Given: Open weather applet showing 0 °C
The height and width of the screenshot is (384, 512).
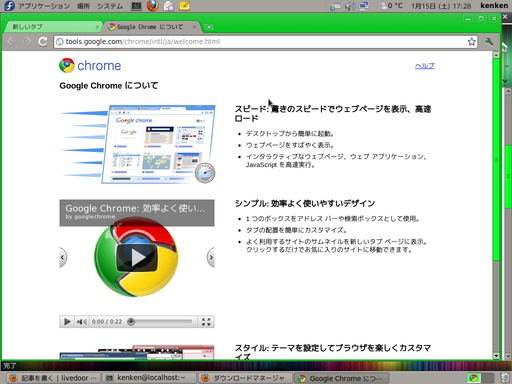Looking at the screenshot, I should 391,6.
